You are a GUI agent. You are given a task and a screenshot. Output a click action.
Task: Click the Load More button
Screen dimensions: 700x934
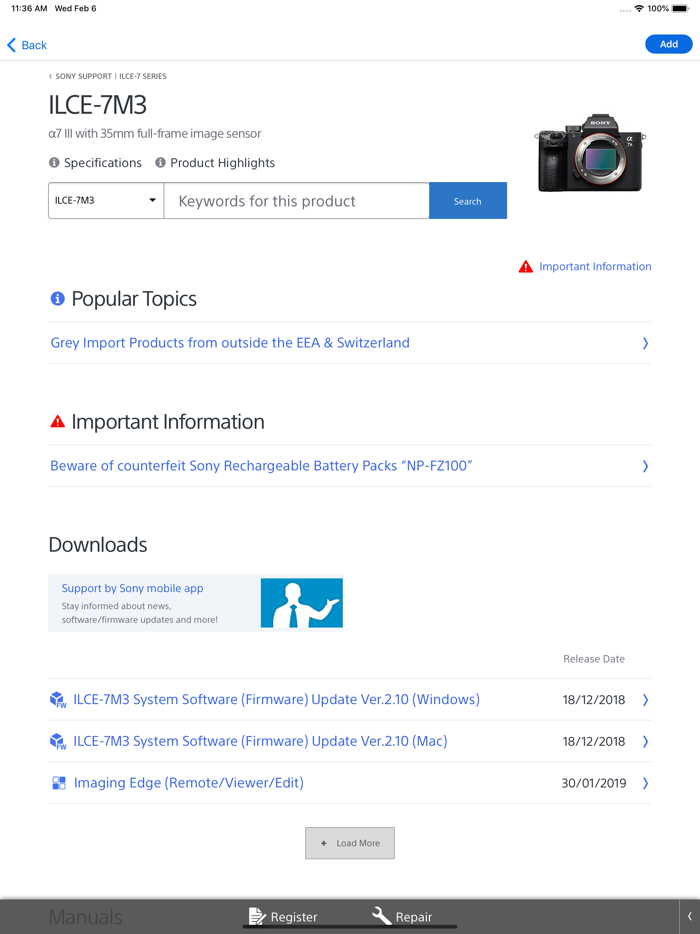(350, 843)
